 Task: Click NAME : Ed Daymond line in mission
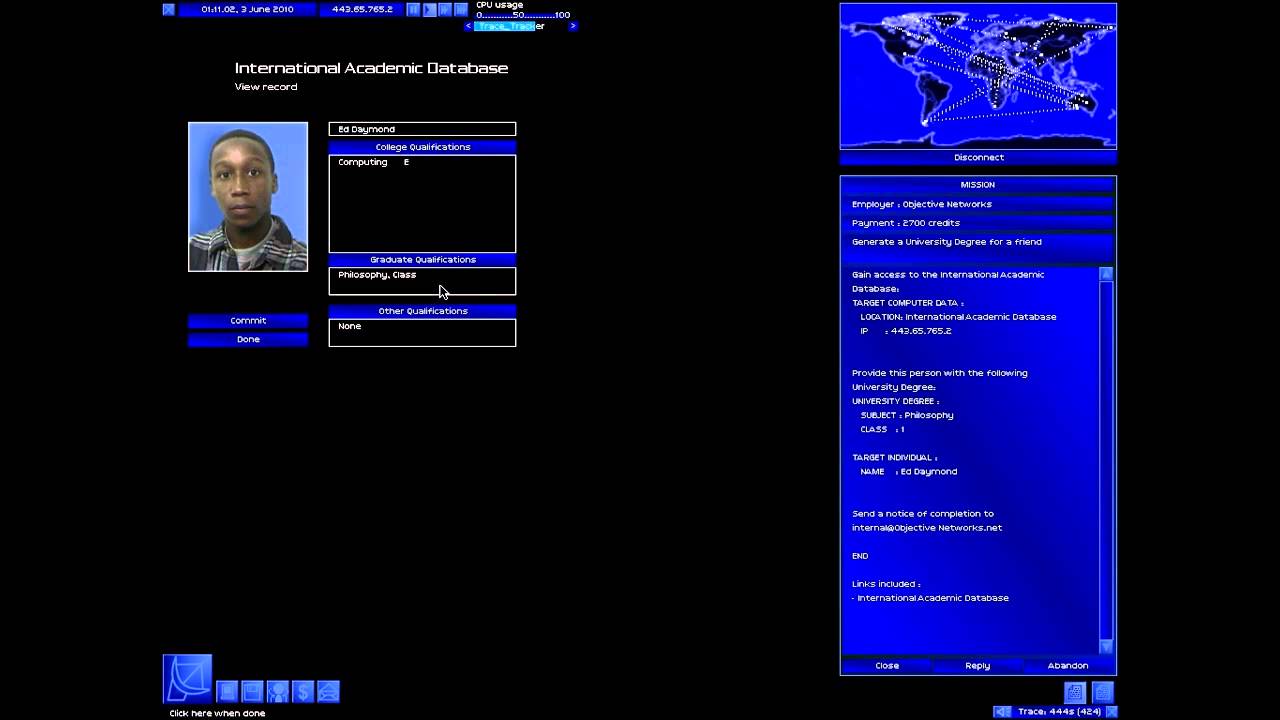tap(909, 472)
